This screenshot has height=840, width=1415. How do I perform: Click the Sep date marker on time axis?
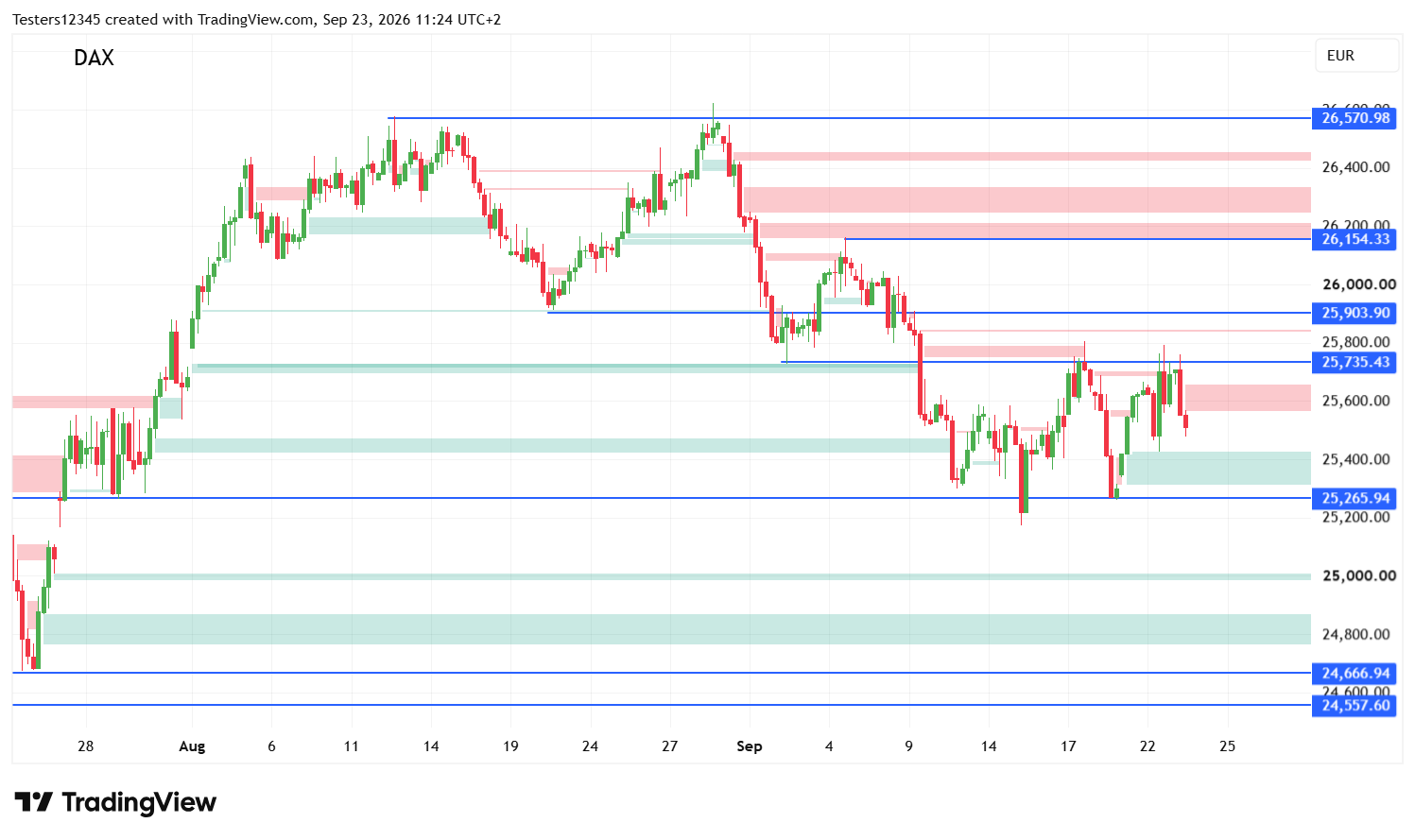tap(750, 746)
